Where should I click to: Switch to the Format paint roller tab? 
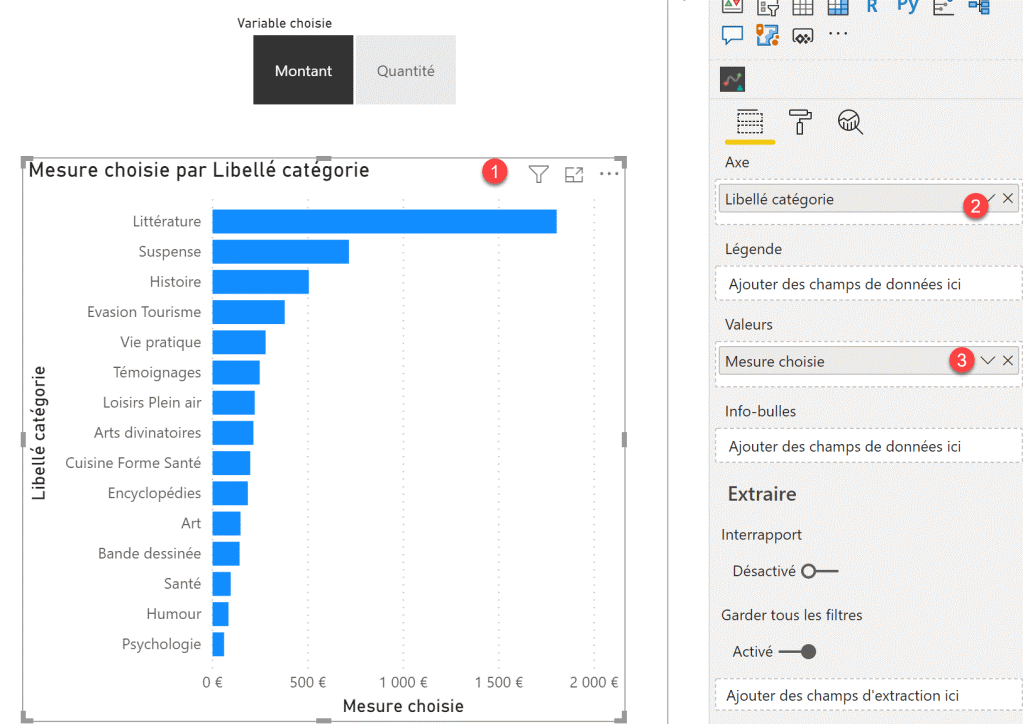point(800,123)
